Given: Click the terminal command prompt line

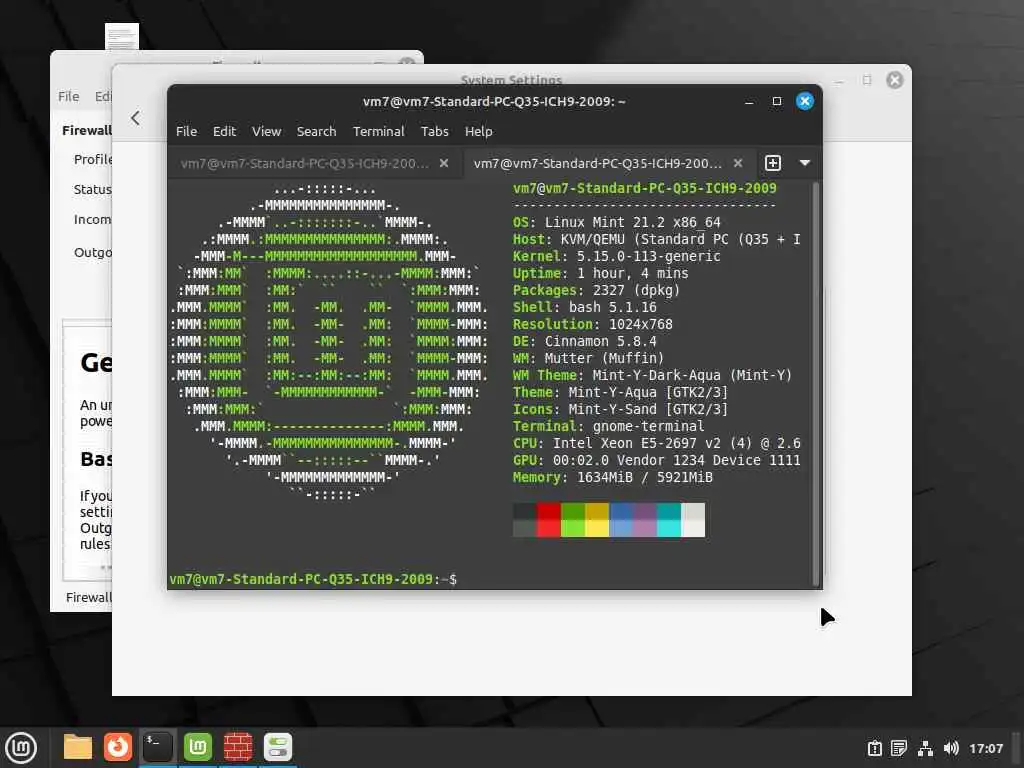Looking at the screenshot, I should pos(313,579).
